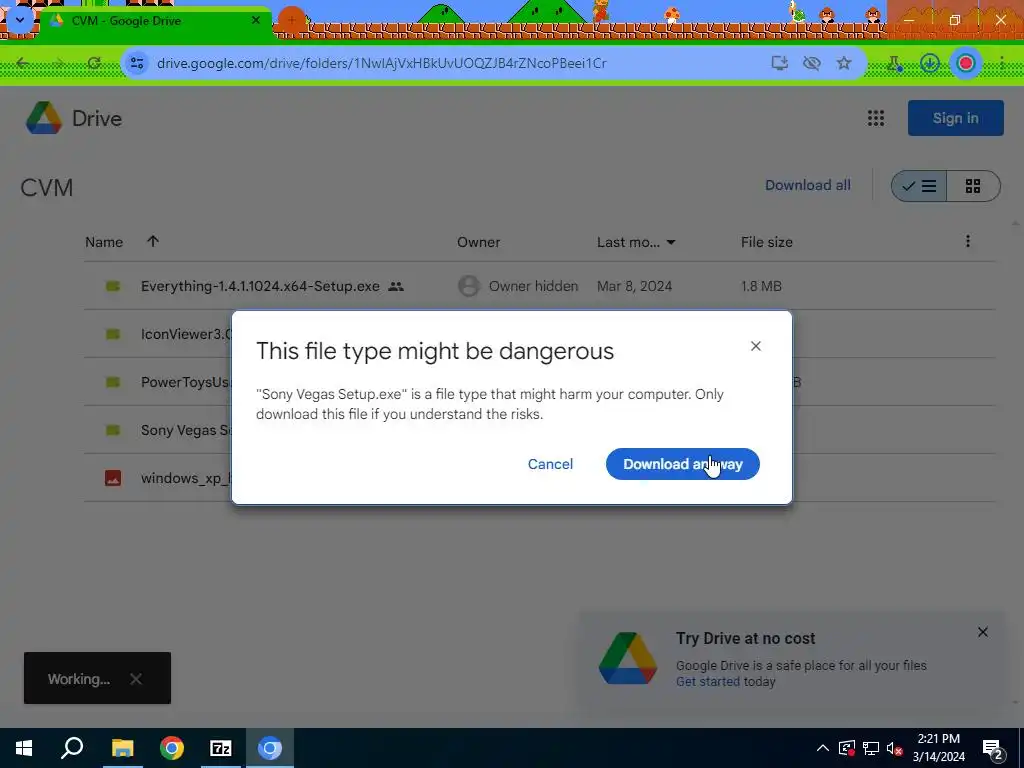Viewport: 1024px width, 768px height.
Task: Open File Explorer from taskbar
Action: (122, 748)
